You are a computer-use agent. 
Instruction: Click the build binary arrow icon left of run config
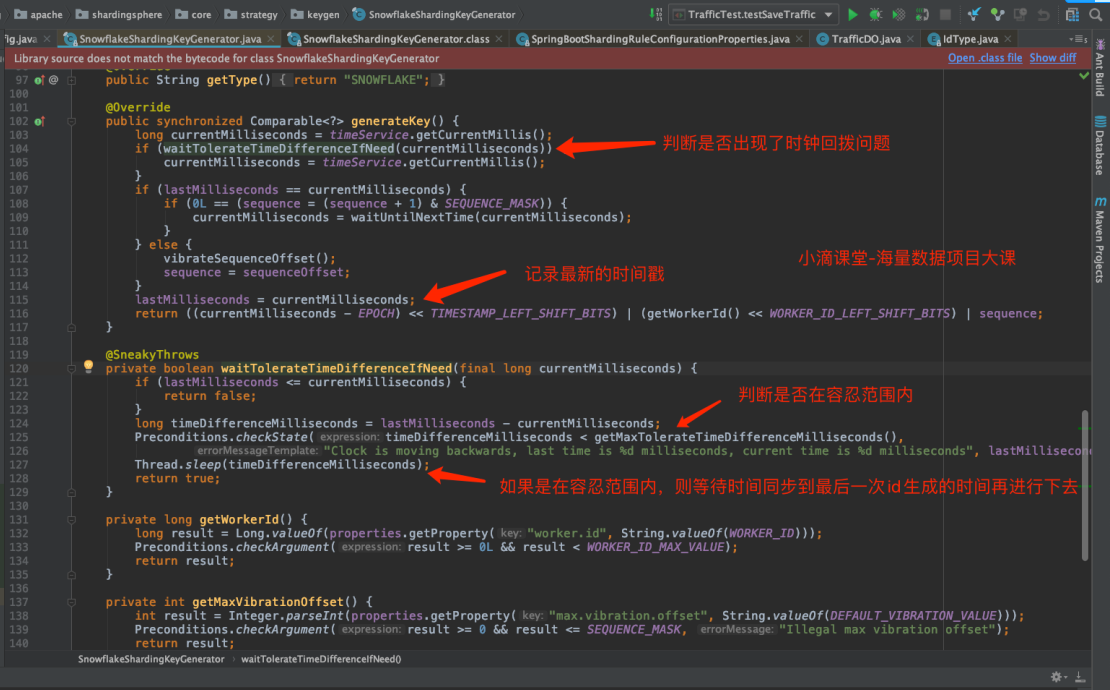click(656, 14)
